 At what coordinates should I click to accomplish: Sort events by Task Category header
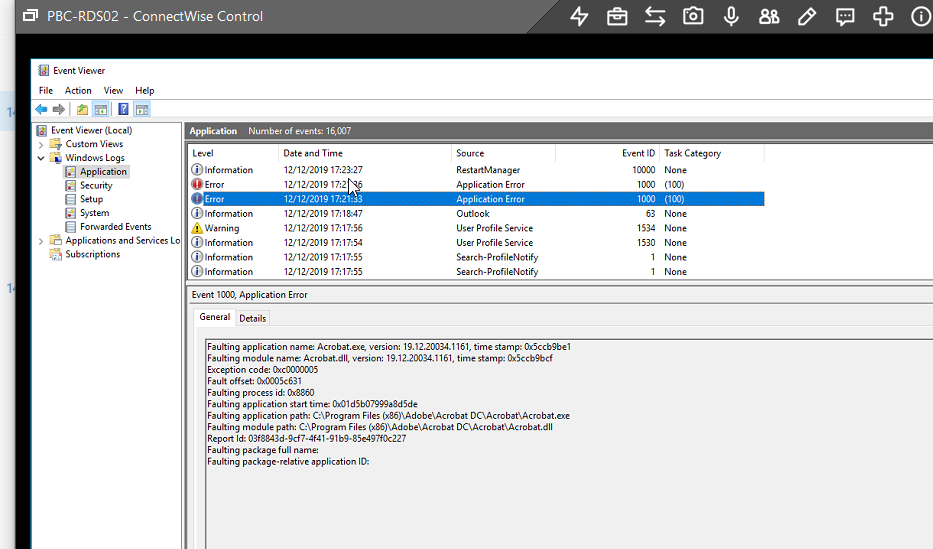click(712, 153)
